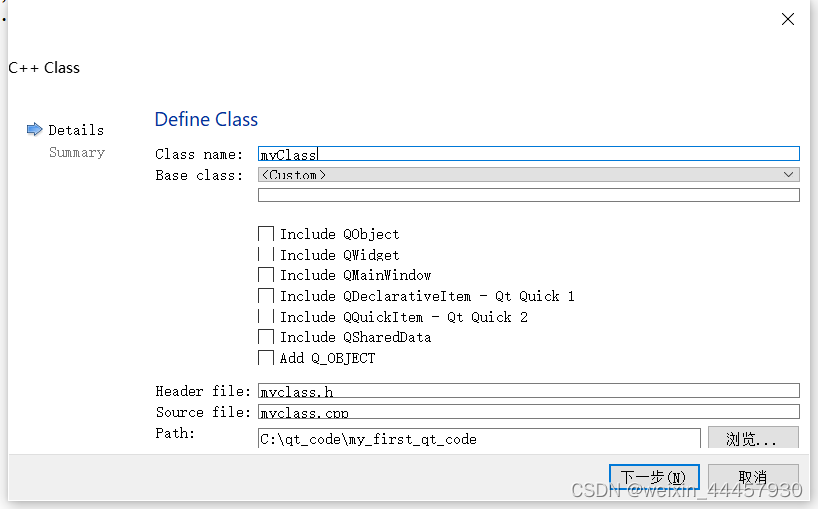Click the C++ Class title text
The image size is (818, 509).
(x=44, y=68)
